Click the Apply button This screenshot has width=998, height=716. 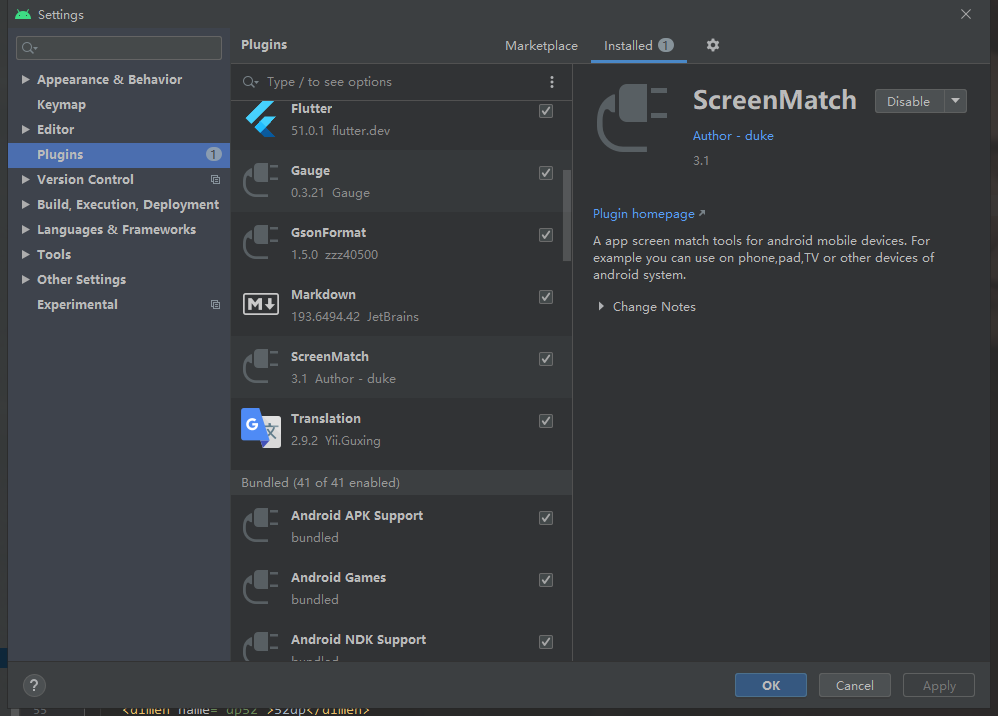point(939,685)
